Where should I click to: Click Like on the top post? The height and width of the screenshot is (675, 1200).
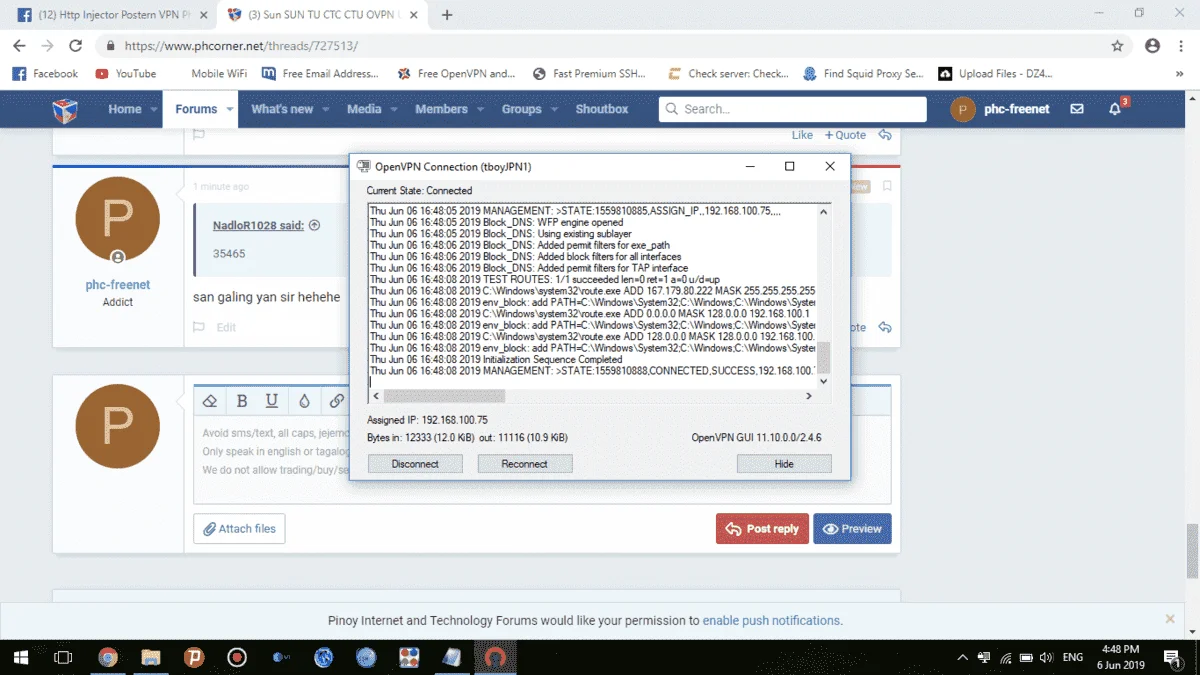point(802,135)
